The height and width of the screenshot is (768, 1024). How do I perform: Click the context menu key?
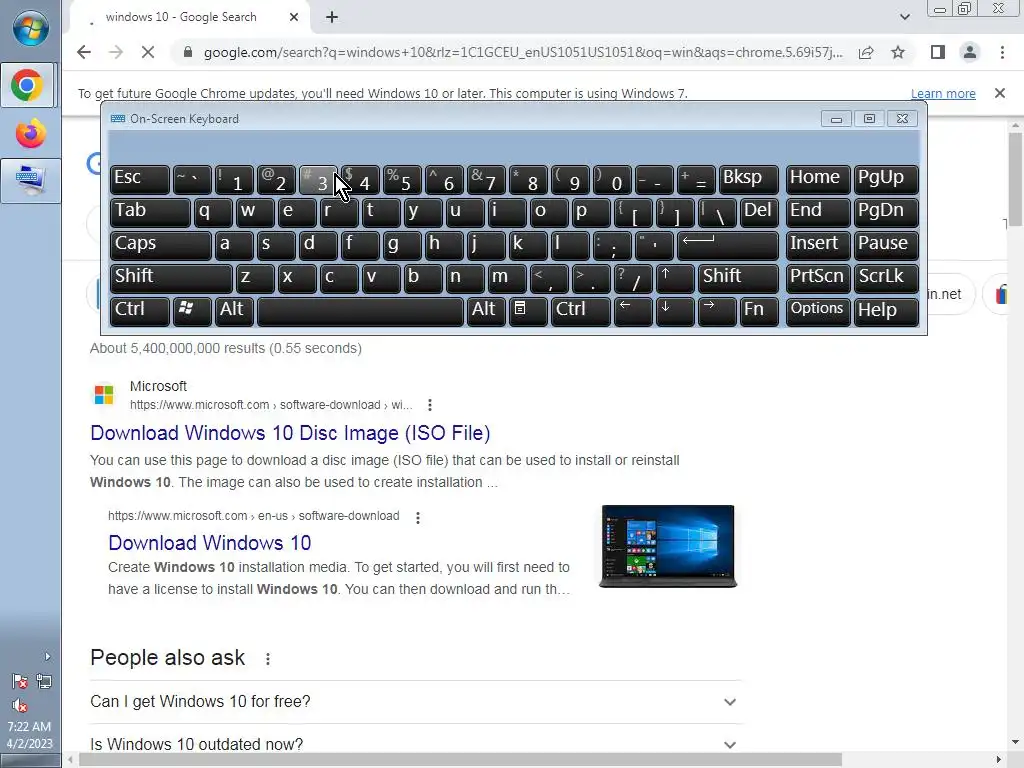click(x=528, y=312)
